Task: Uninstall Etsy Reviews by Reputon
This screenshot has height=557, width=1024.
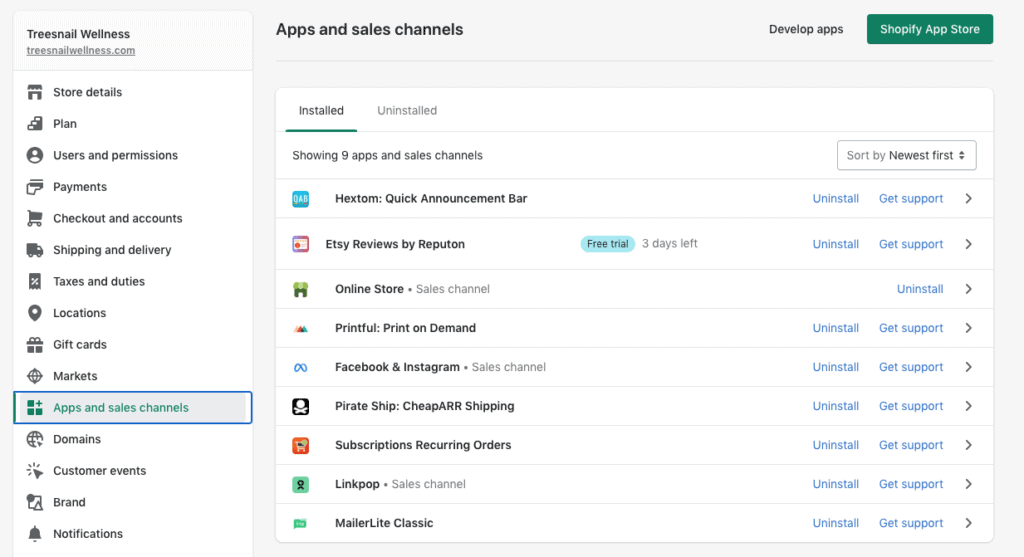Action: pos(835,244)
